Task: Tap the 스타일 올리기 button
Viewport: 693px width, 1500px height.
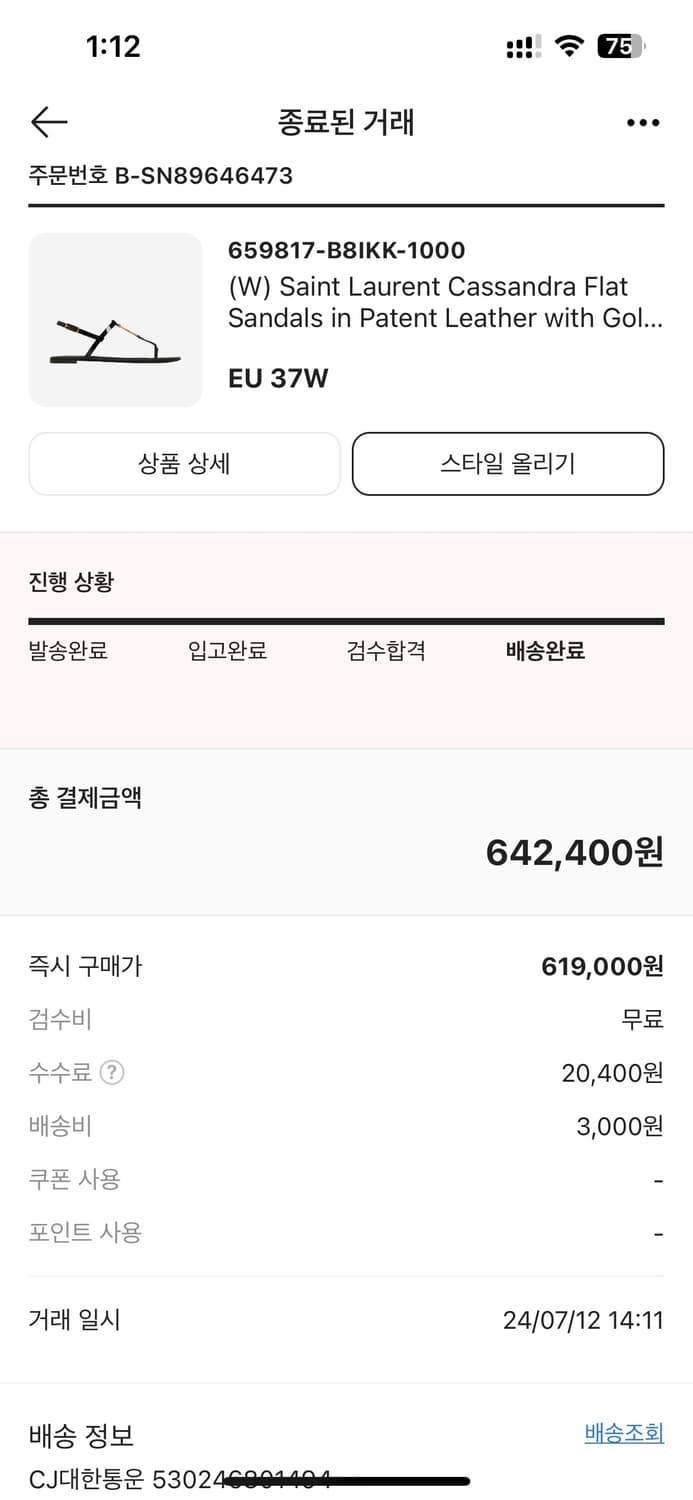Action: click(x=508, y=464)
